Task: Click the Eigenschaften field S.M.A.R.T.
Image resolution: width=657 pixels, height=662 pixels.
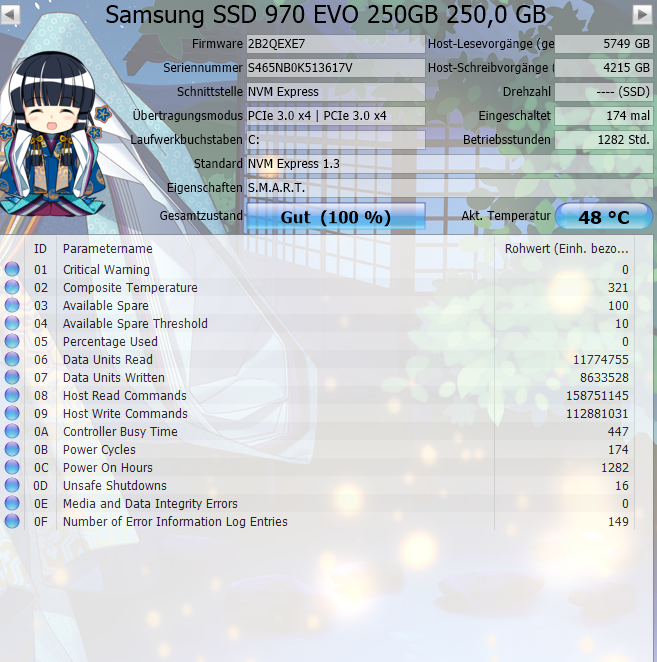Action: click(450, 188)
